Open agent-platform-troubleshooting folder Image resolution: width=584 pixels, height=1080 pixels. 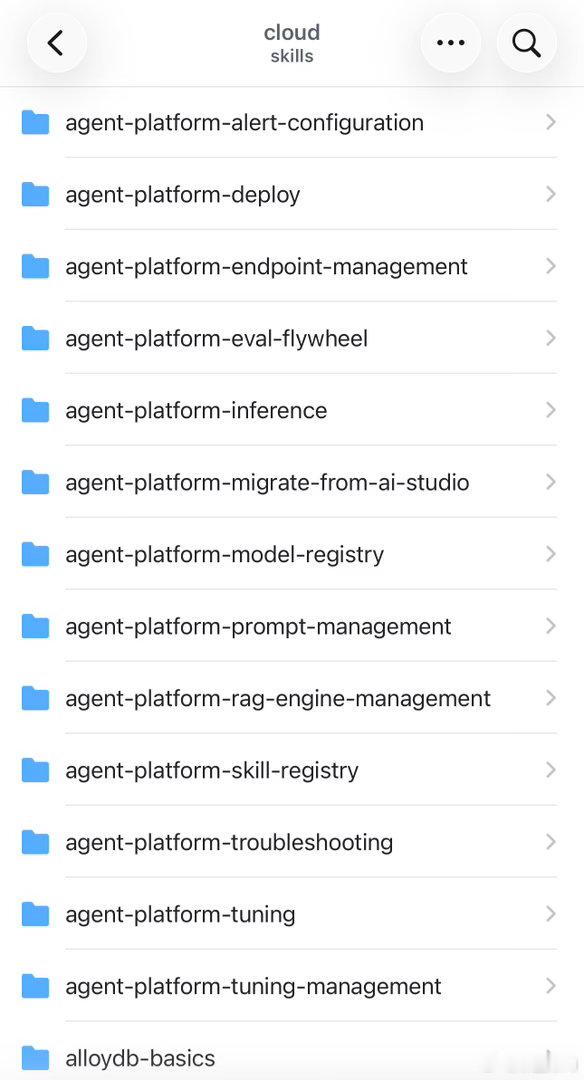tap(292, 842)
